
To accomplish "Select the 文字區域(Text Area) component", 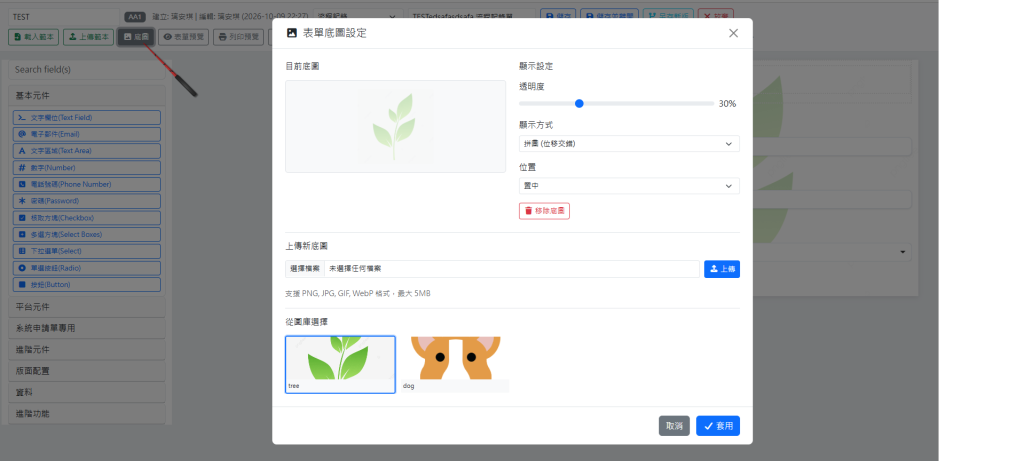I will coord(87,151).
